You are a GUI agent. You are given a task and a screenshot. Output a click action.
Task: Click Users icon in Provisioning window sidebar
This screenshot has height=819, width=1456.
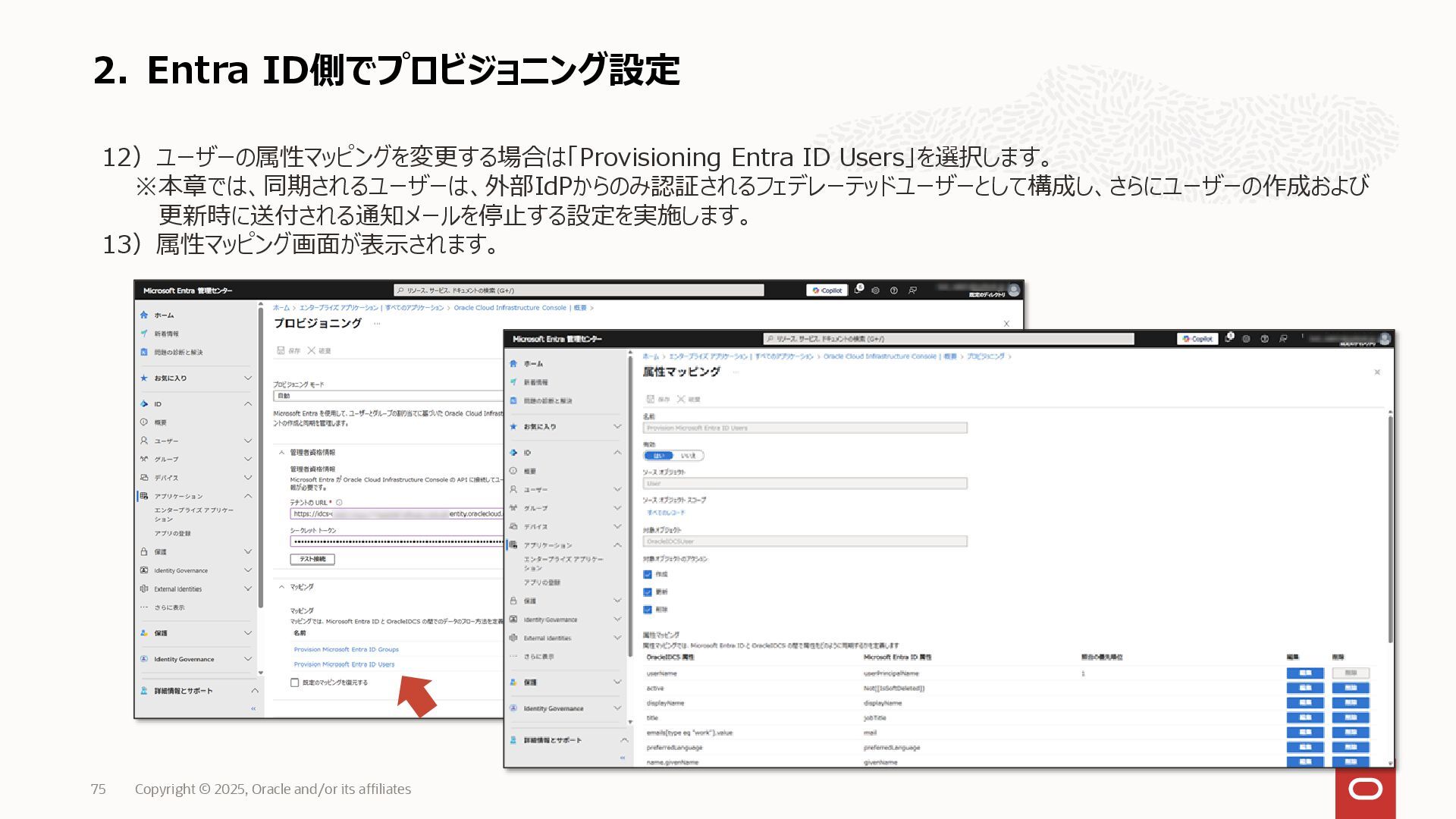click(x=144, y=441)
